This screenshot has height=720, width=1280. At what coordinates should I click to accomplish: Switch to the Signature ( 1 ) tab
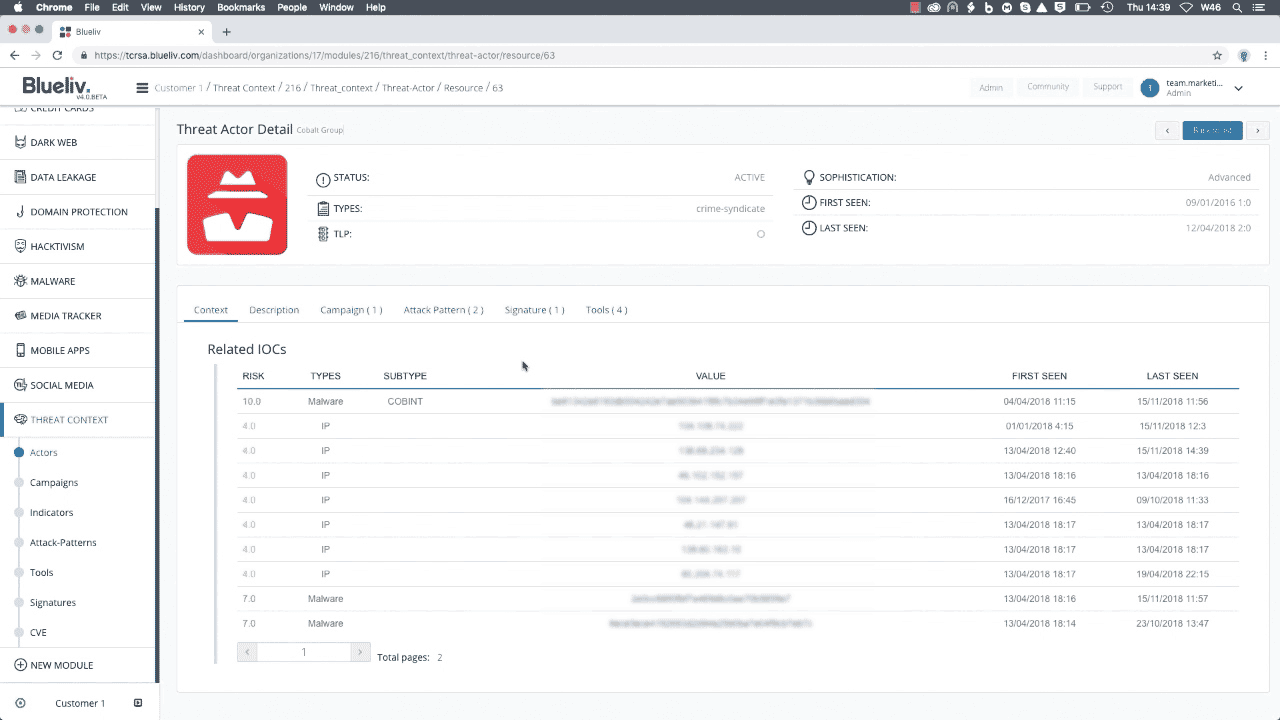(534, 310)
